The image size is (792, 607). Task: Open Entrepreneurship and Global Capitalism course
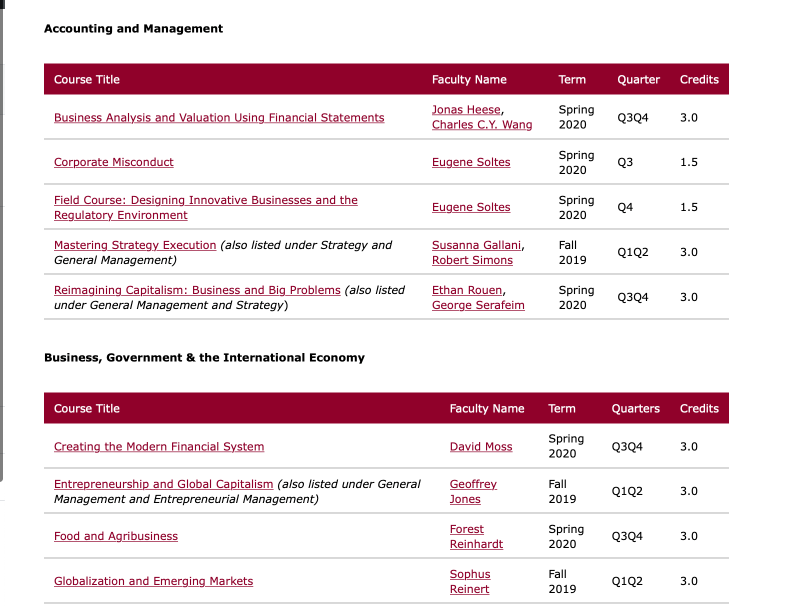tap(164, 484)
